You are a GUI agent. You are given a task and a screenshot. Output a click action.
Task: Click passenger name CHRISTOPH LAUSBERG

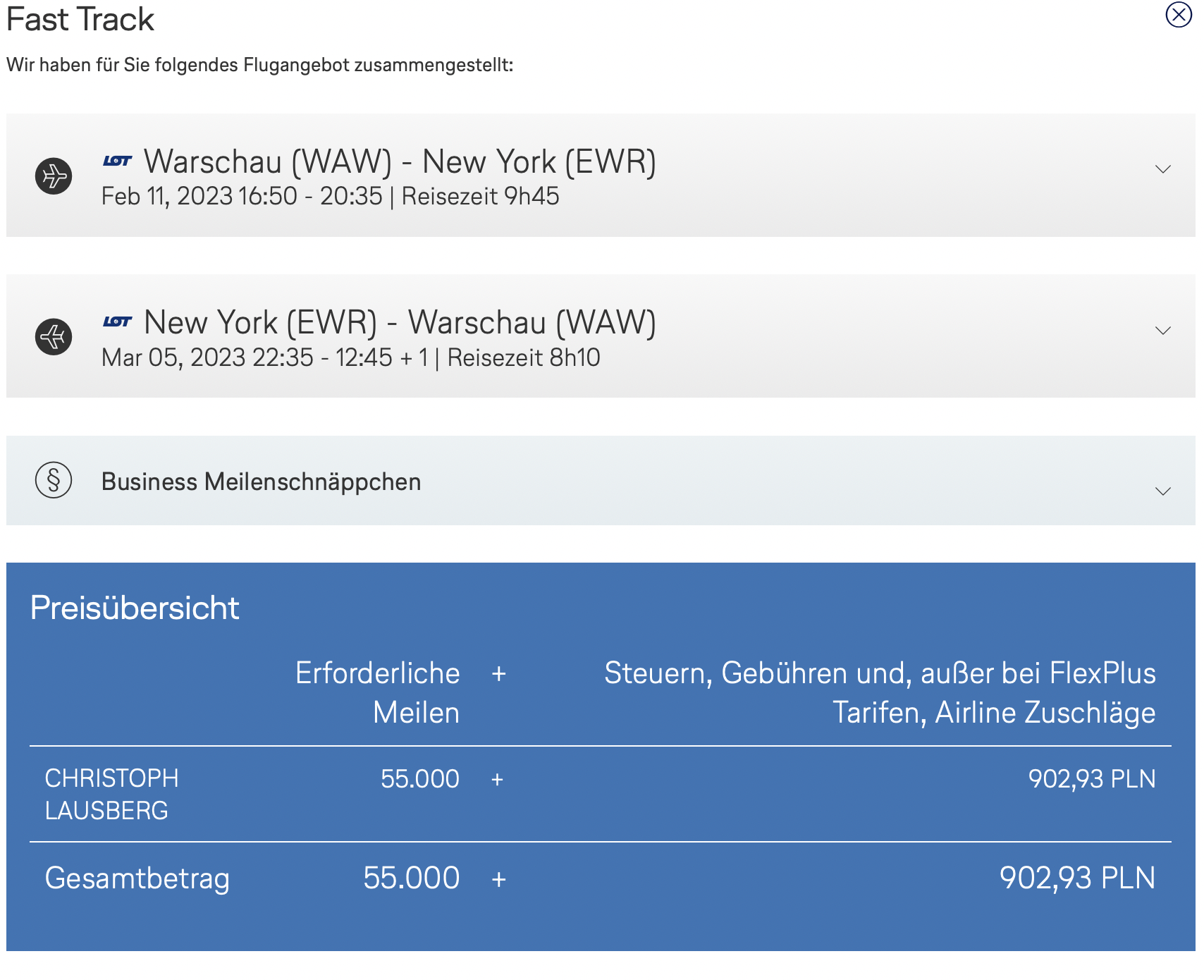point(111,795)
